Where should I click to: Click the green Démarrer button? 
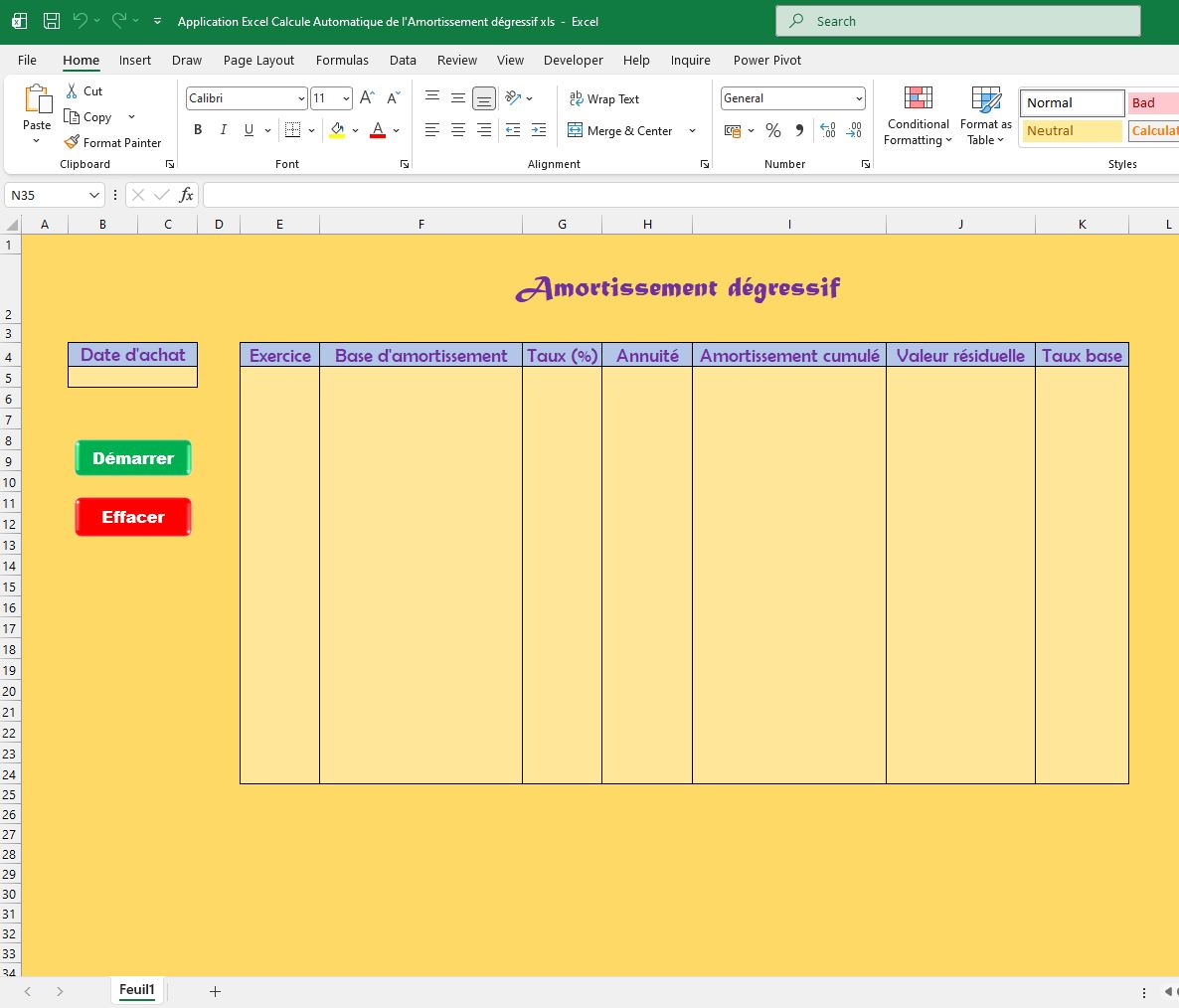(133, 457)
